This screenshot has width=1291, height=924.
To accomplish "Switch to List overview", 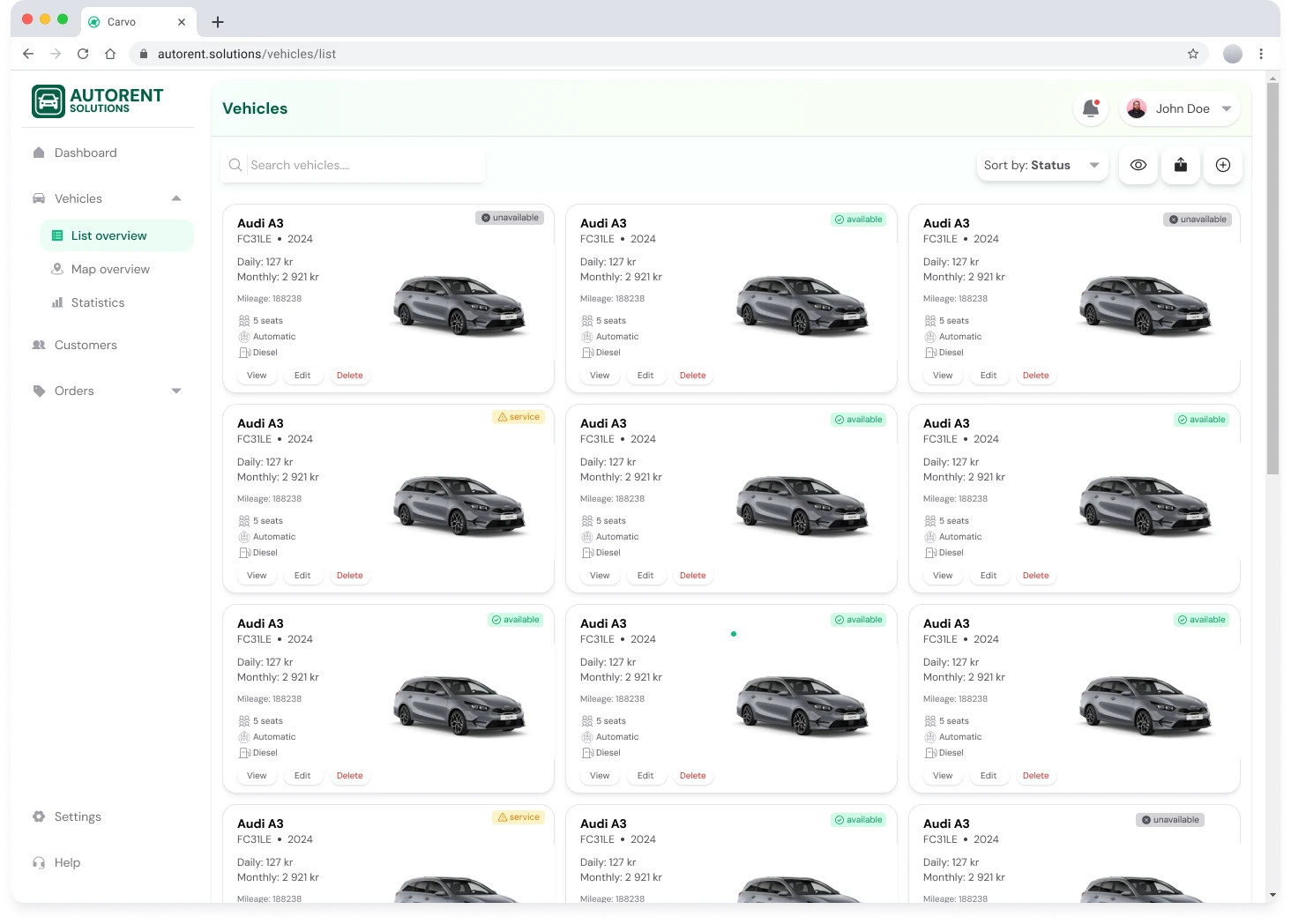I will click(108, 235).
